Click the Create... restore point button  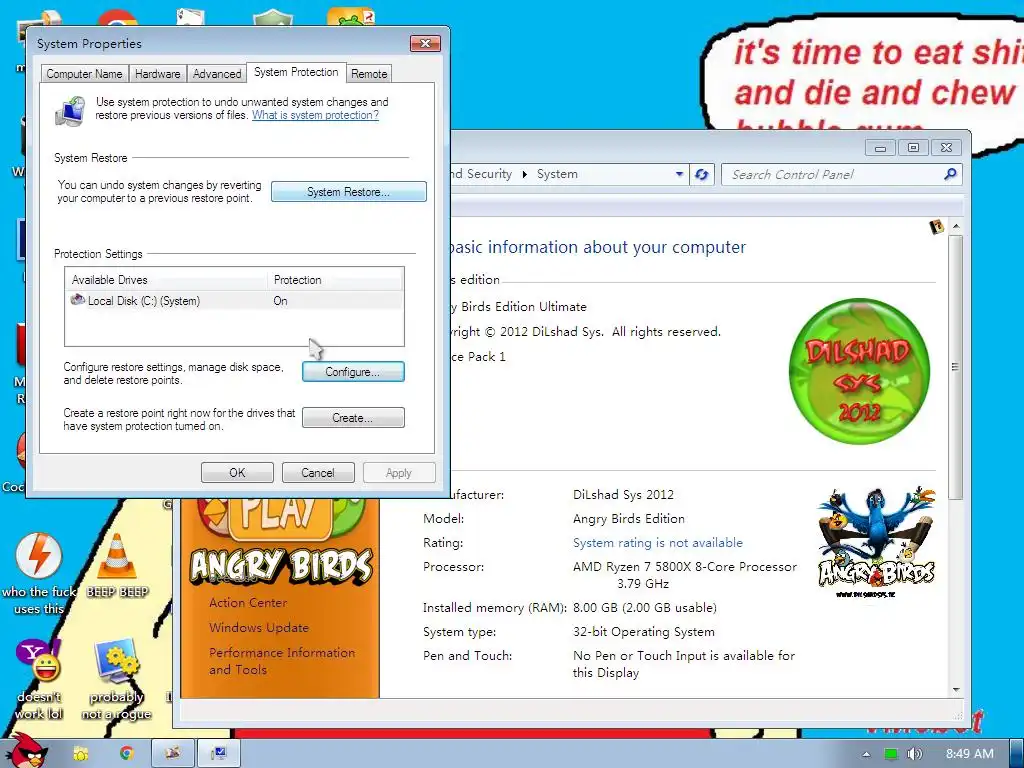[x=353, y=417]
